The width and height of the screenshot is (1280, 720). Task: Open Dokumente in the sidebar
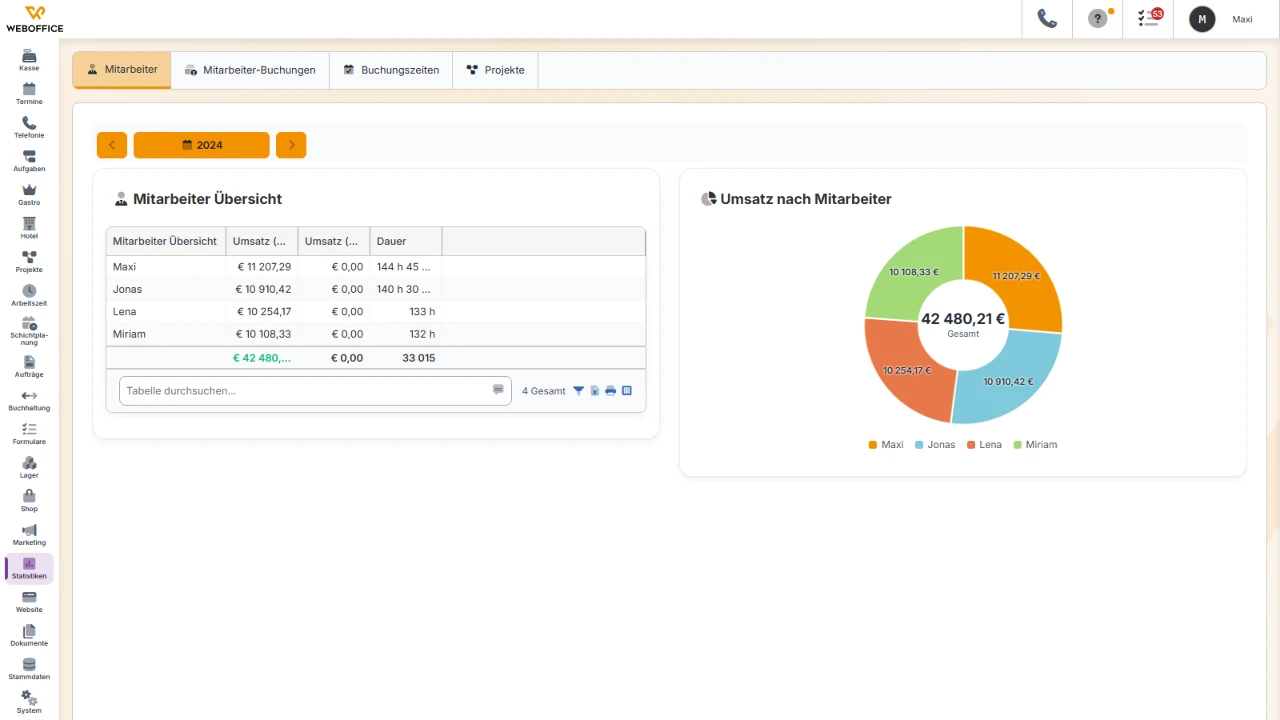pos(29,635)
